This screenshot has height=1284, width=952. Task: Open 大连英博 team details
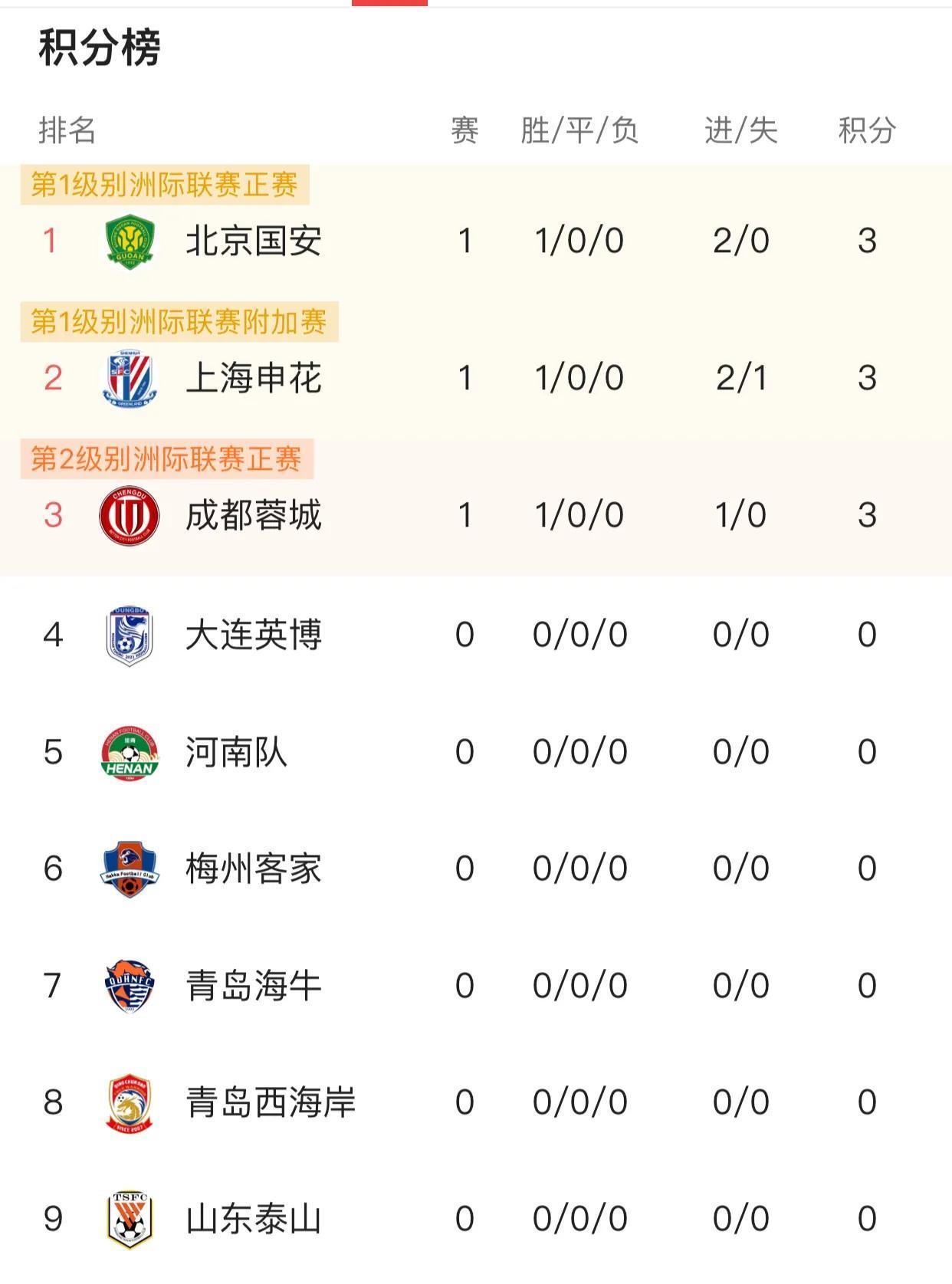254,635
